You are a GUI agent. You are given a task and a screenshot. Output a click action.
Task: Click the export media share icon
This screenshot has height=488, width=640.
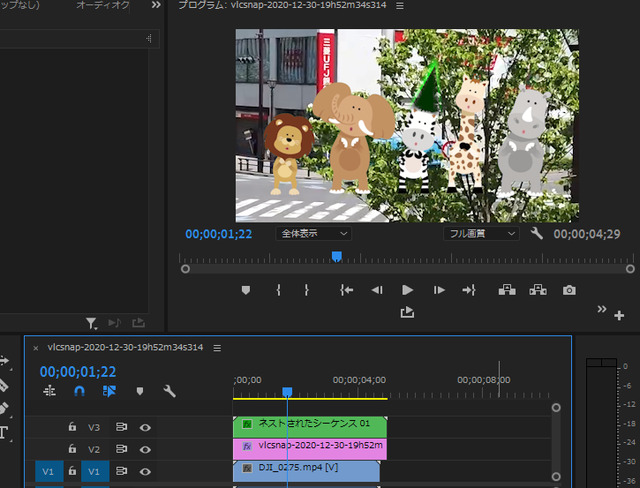[407, 312]
